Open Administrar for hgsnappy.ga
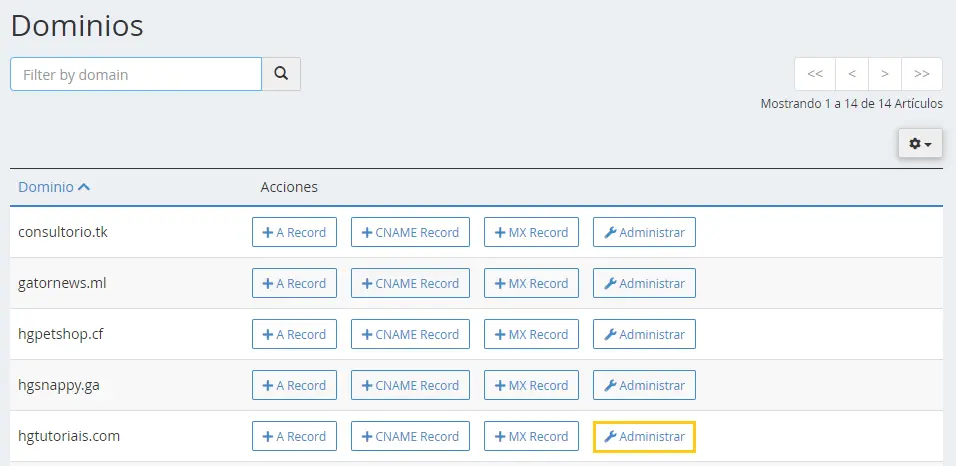The image size is (956, 466). pyautogui.click(x=644, y=385)
